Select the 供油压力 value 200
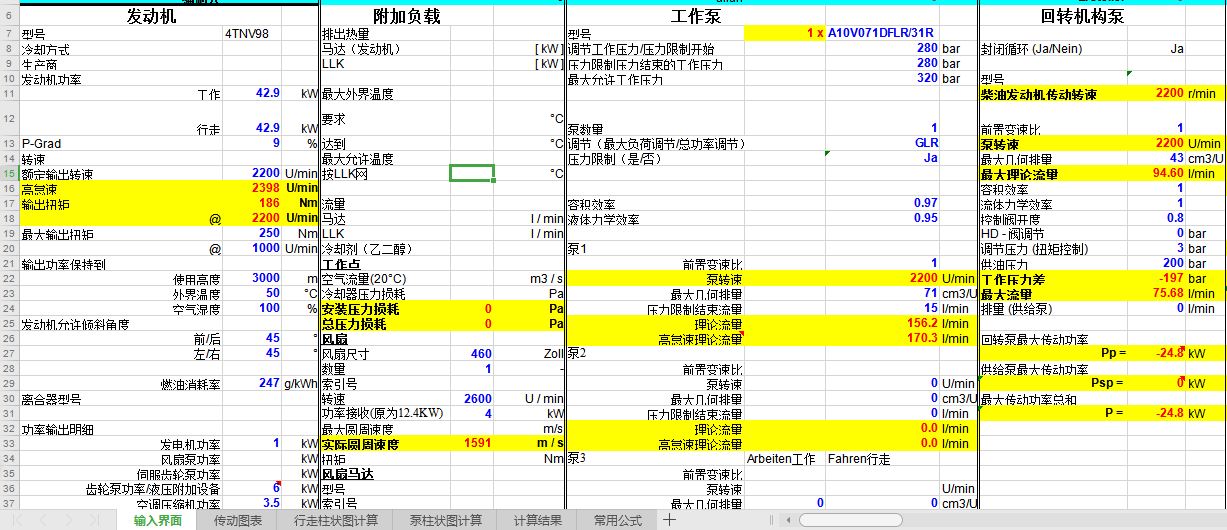 (1156, 263)
